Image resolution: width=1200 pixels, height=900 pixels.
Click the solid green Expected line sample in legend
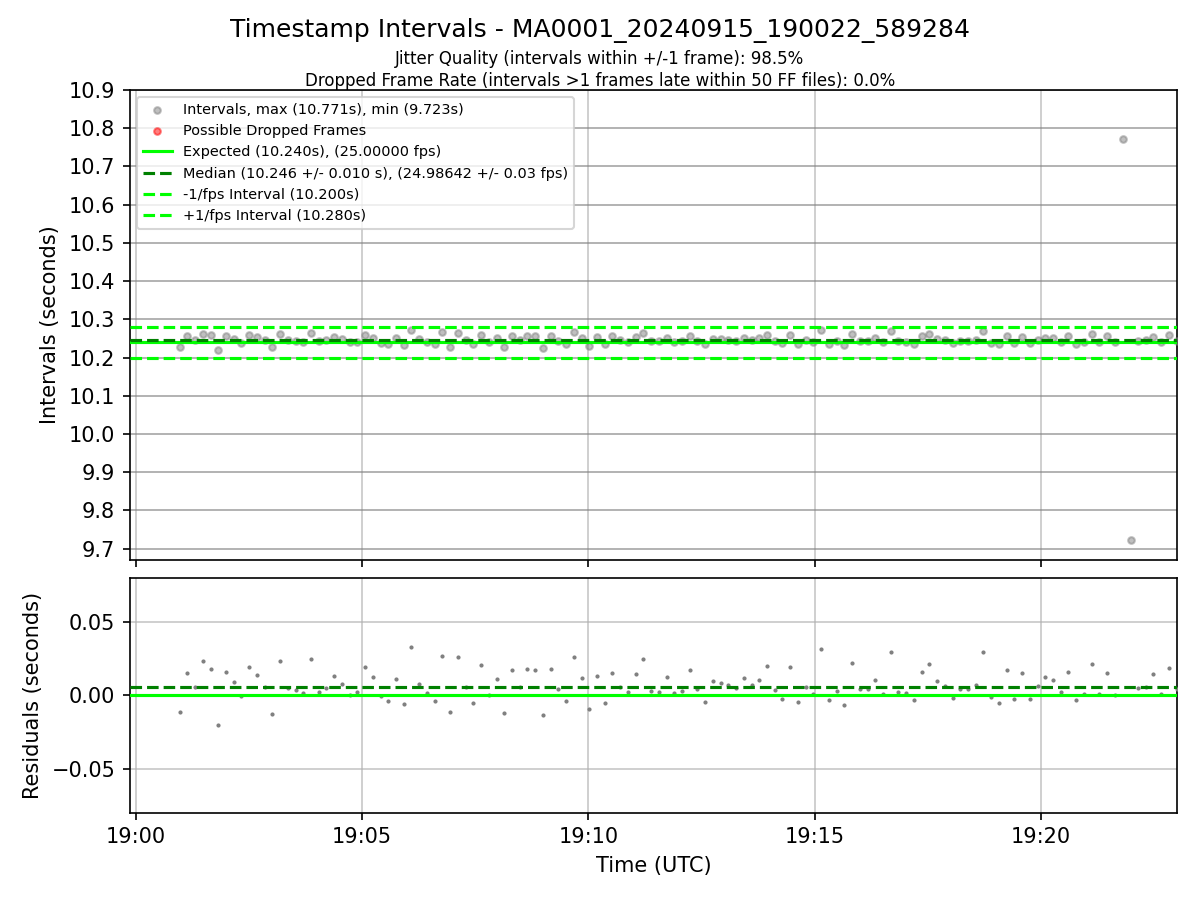(x=157, y=152)
